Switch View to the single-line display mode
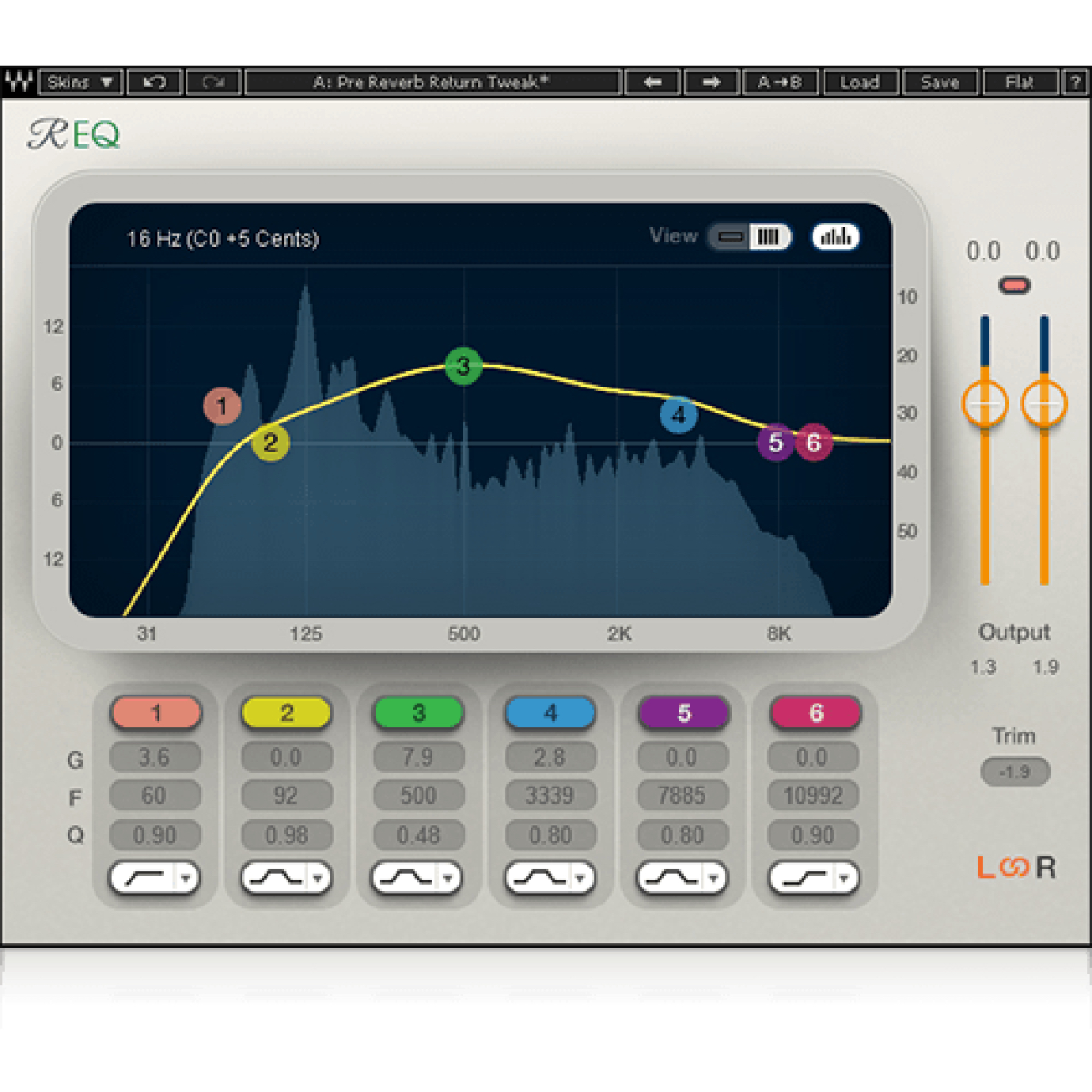Image resolution: width=1092 pixels, height=1092 pixels. coord(730,237)
